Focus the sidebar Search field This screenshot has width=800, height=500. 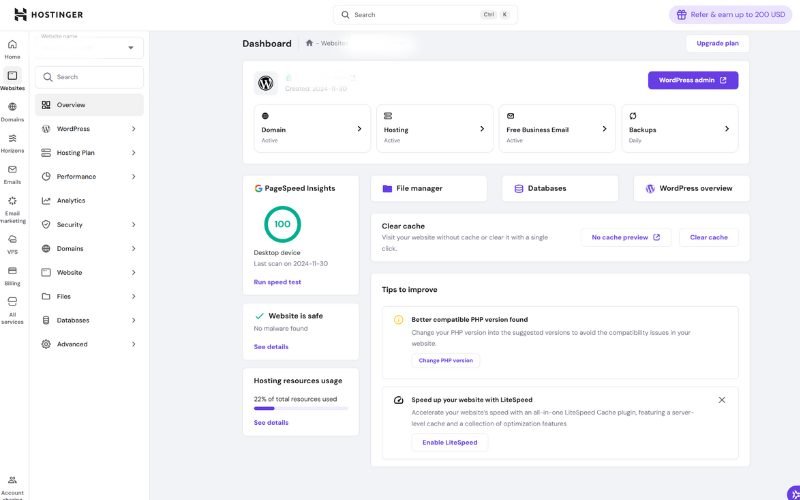[x=89, y=77]
